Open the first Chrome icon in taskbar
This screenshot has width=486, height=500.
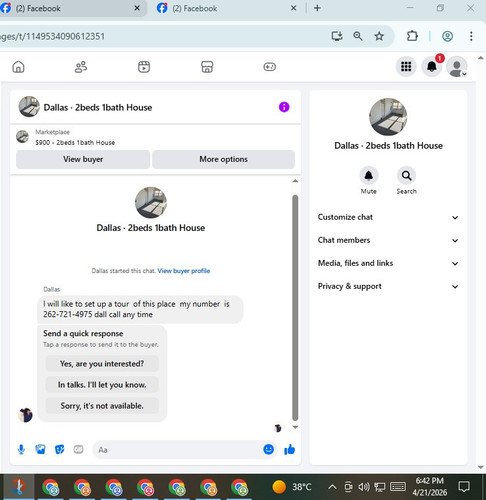coord(51,487)
